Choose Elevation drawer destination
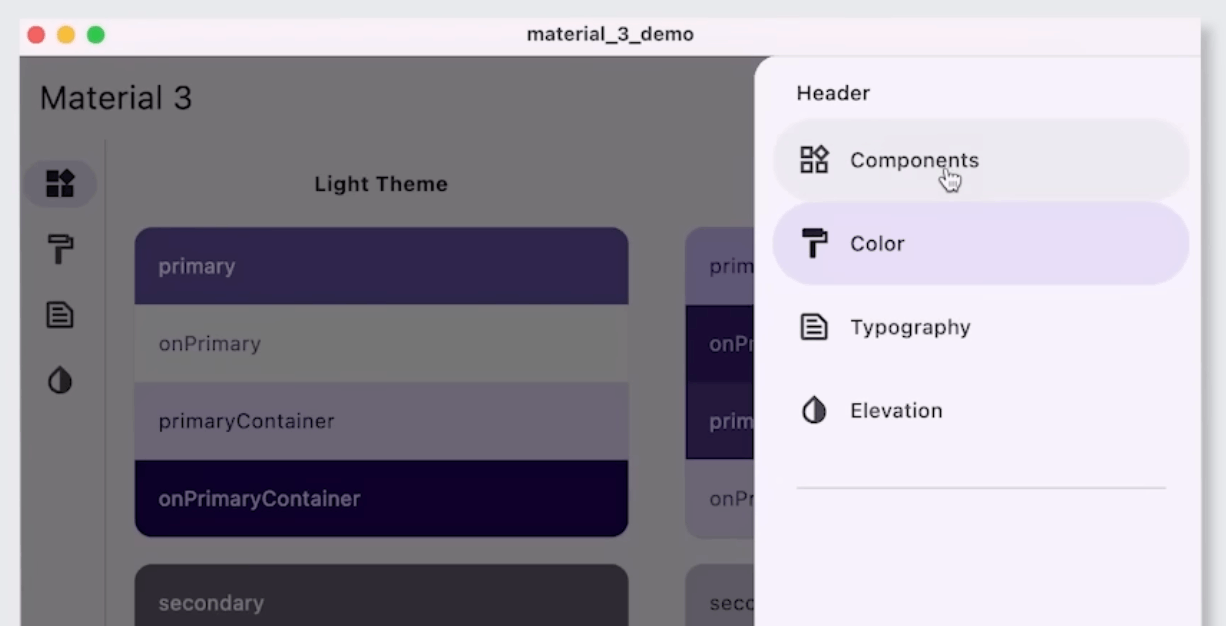Viewport: 1226px width, 626px height. coord(981,410)
